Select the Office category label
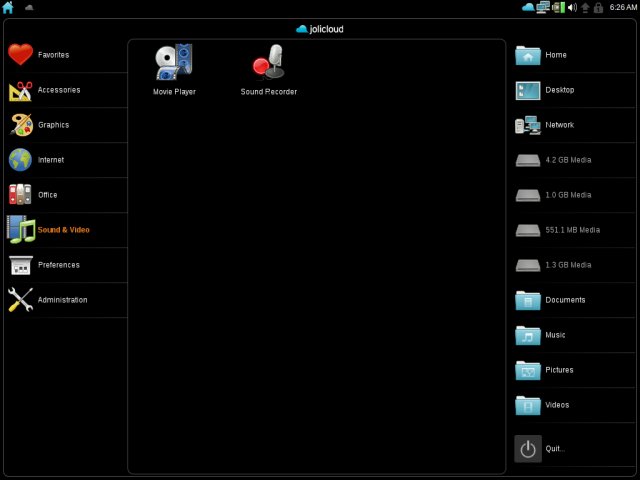The image size is (640, 480). (48, 195)
